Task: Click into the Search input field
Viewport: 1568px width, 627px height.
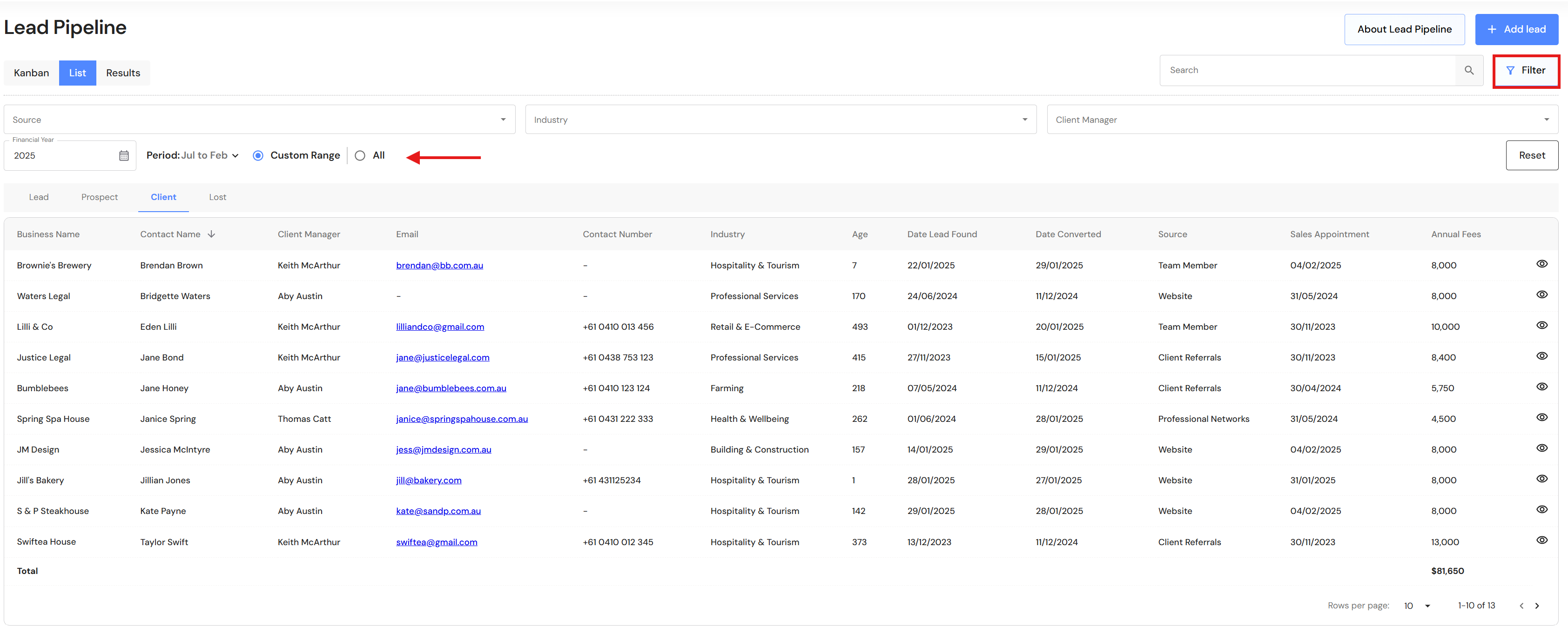Action: 1306,71
